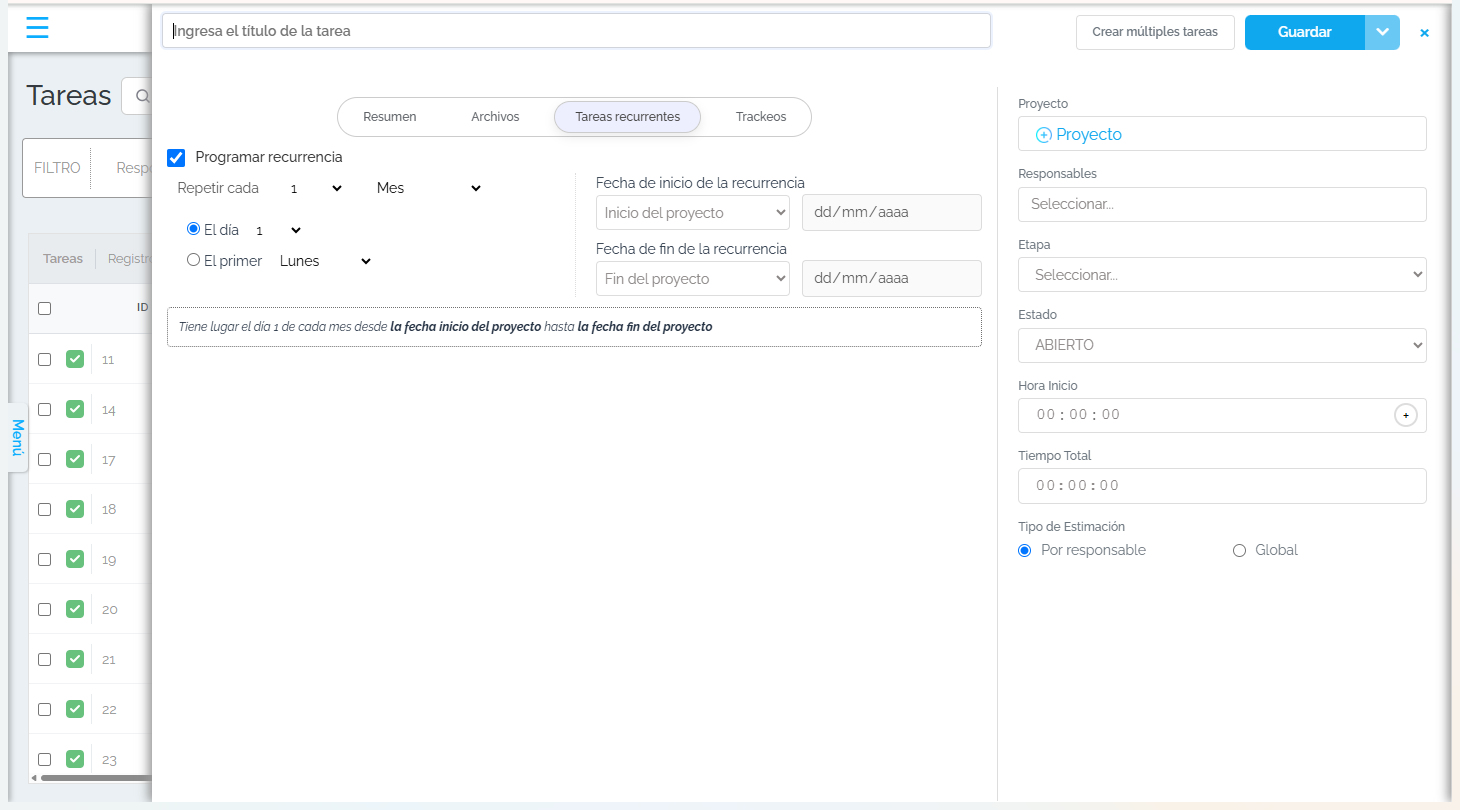1460x810 pixels.
Task: Expand the Guardar arrow dropdown
Action: click(x=1382, y=32)
